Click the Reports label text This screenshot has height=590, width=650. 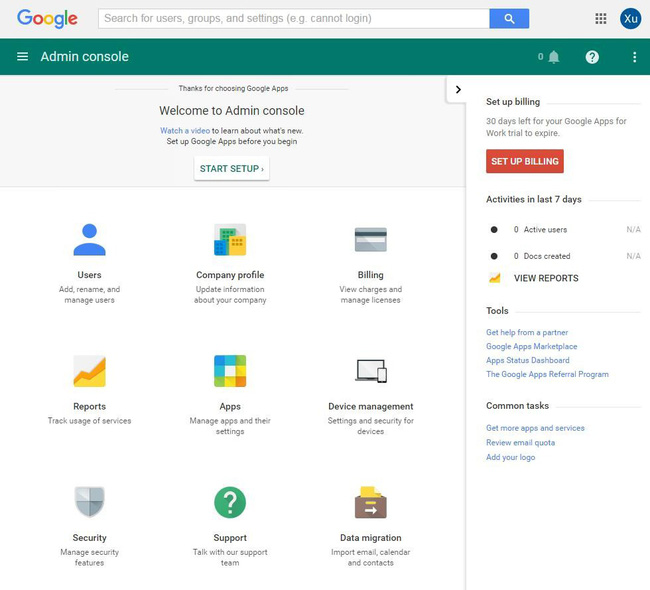(89, 406)
